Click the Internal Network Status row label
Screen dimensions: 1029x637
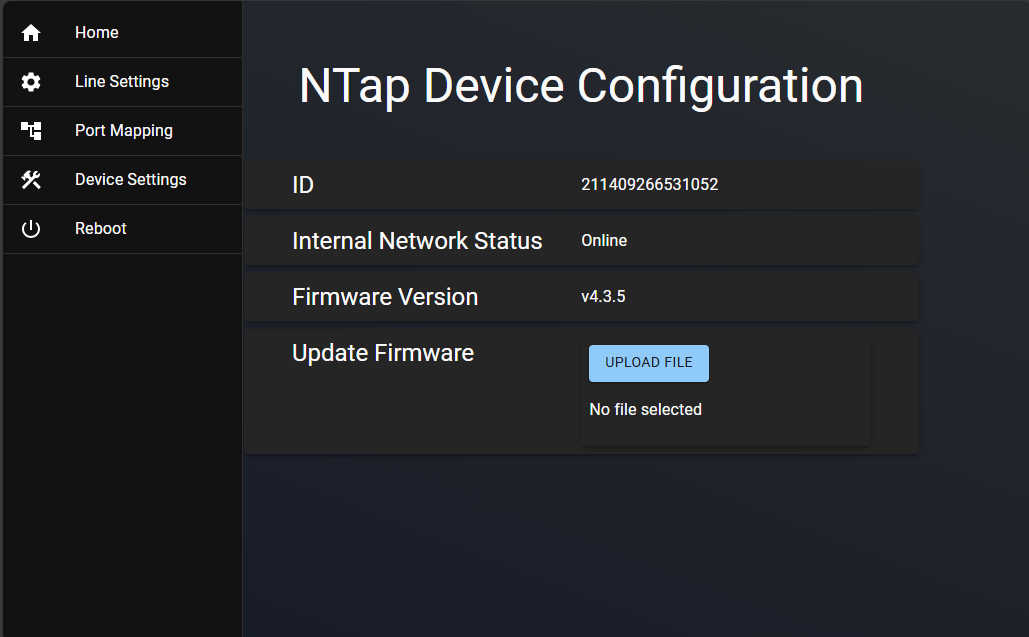[417, 241]
